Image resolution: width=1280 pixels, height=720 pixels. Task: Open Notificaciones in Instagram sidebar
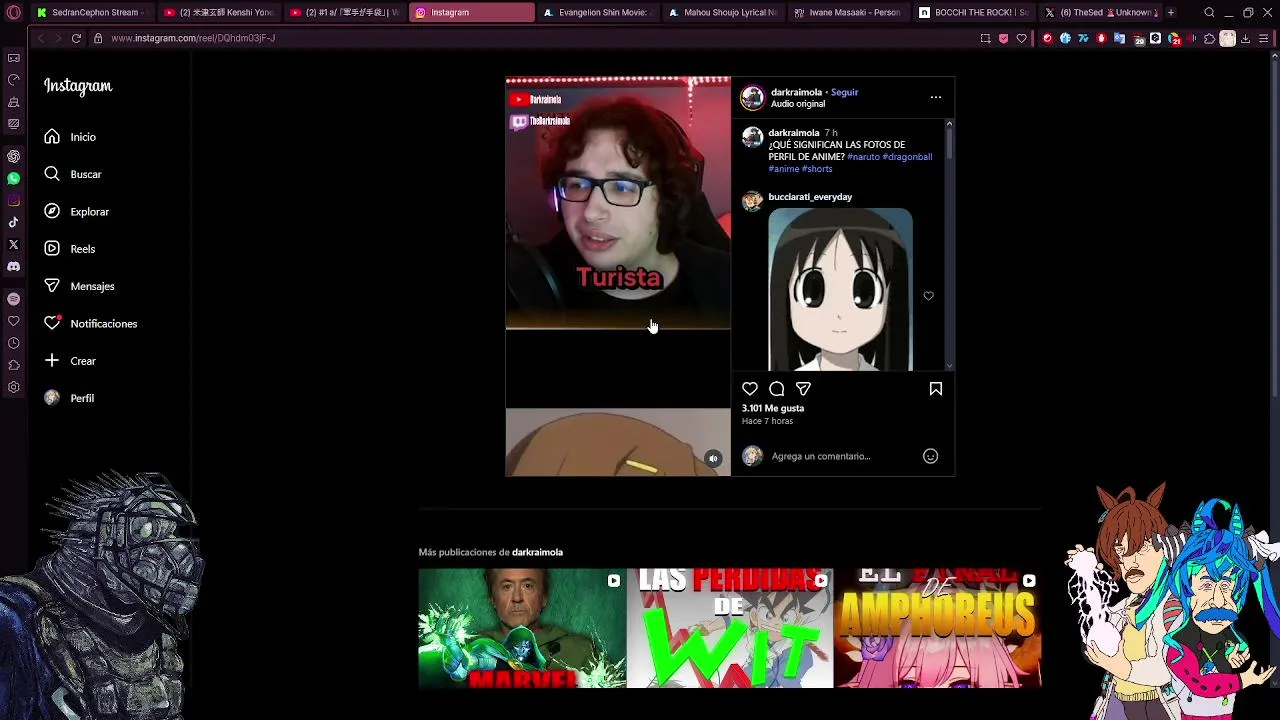pos(90,324)
